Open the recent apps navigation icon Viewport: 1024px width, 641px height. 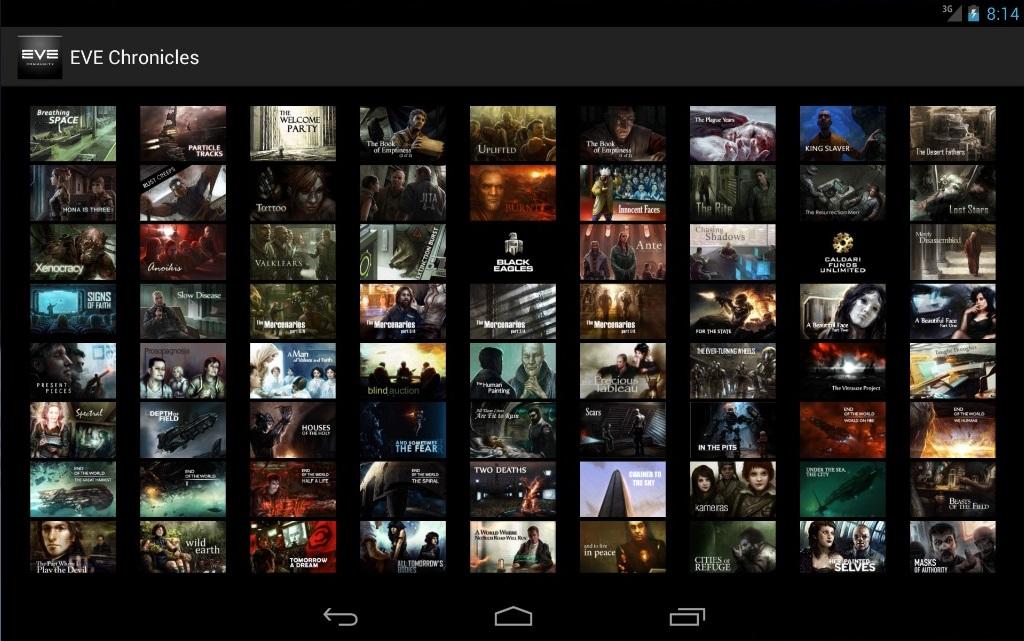pyautogui.click(x=687, y=617)
